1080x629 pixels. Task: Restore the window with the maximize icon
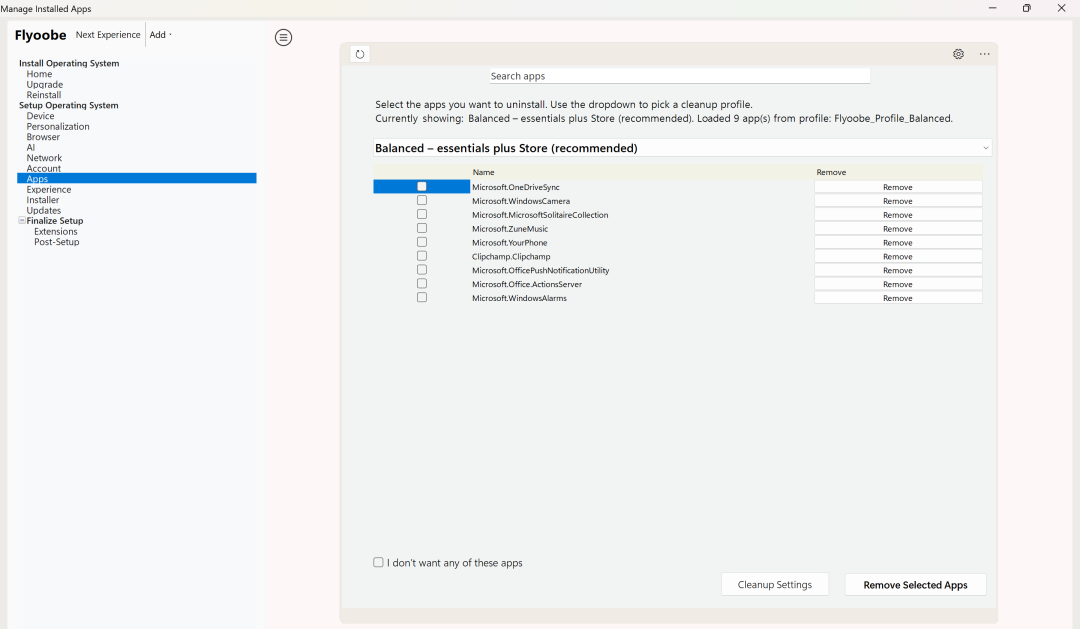[1026, 8]
